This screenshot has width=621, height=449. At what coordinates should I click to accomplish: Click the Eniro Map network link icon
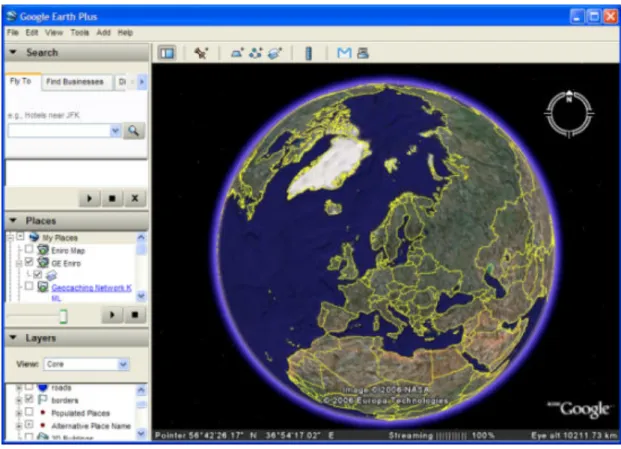(x=43, y=250)
